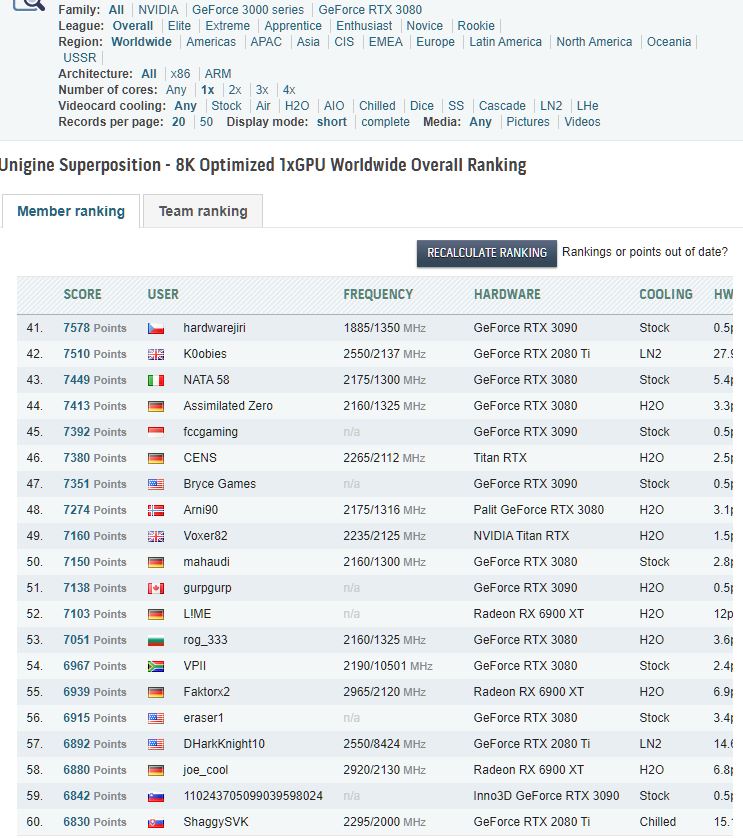Click the search magnifier icon in the filter panel
Image resolution: width=743 pixels, height=839 pixels.
click(28, 4)
